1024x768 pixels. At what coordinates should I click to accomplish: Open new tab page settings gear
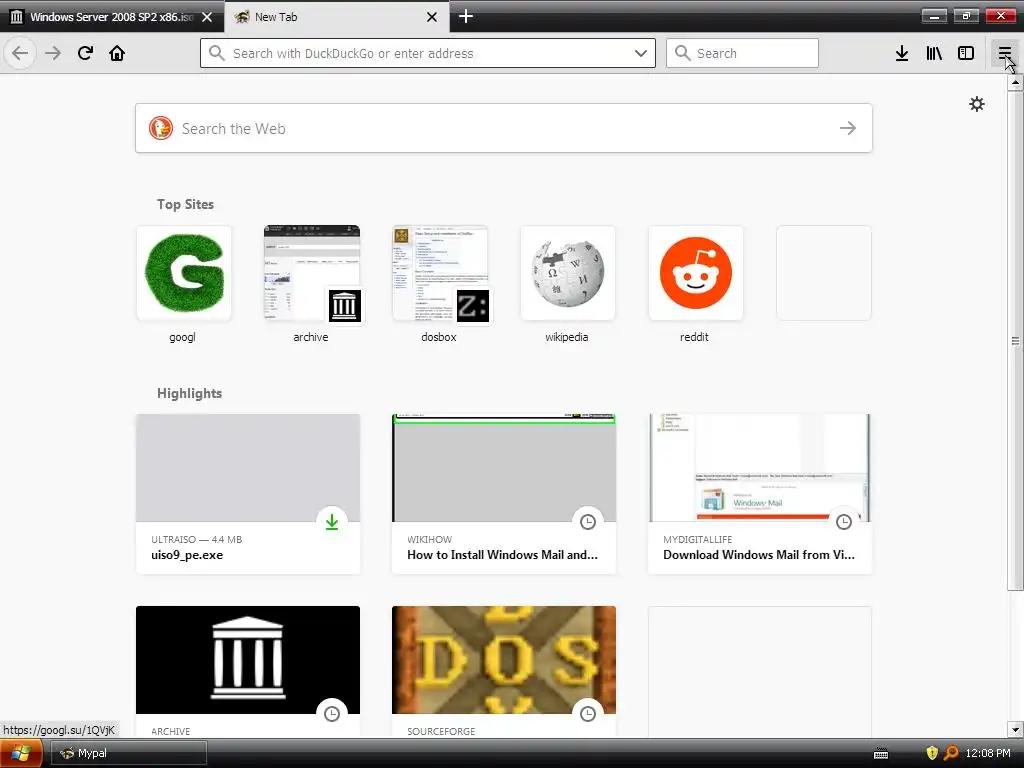(x=976, y=104)
